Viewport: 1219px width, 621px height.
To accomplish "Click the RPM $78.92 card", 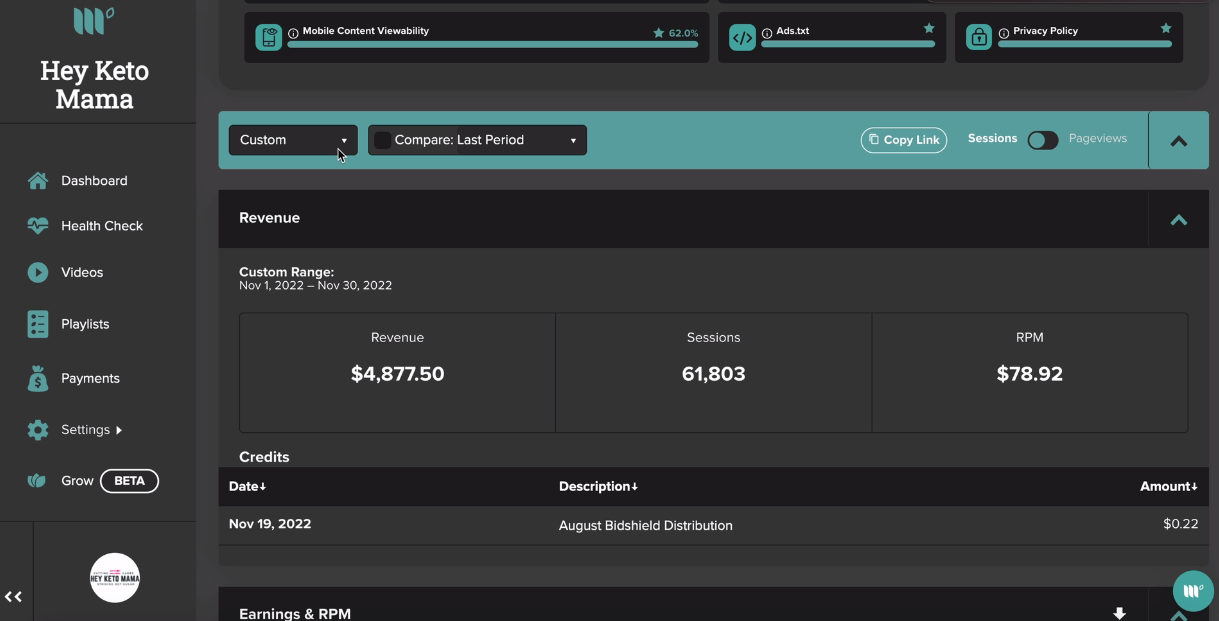I will pyautogui.click(x=1030, y=373).
